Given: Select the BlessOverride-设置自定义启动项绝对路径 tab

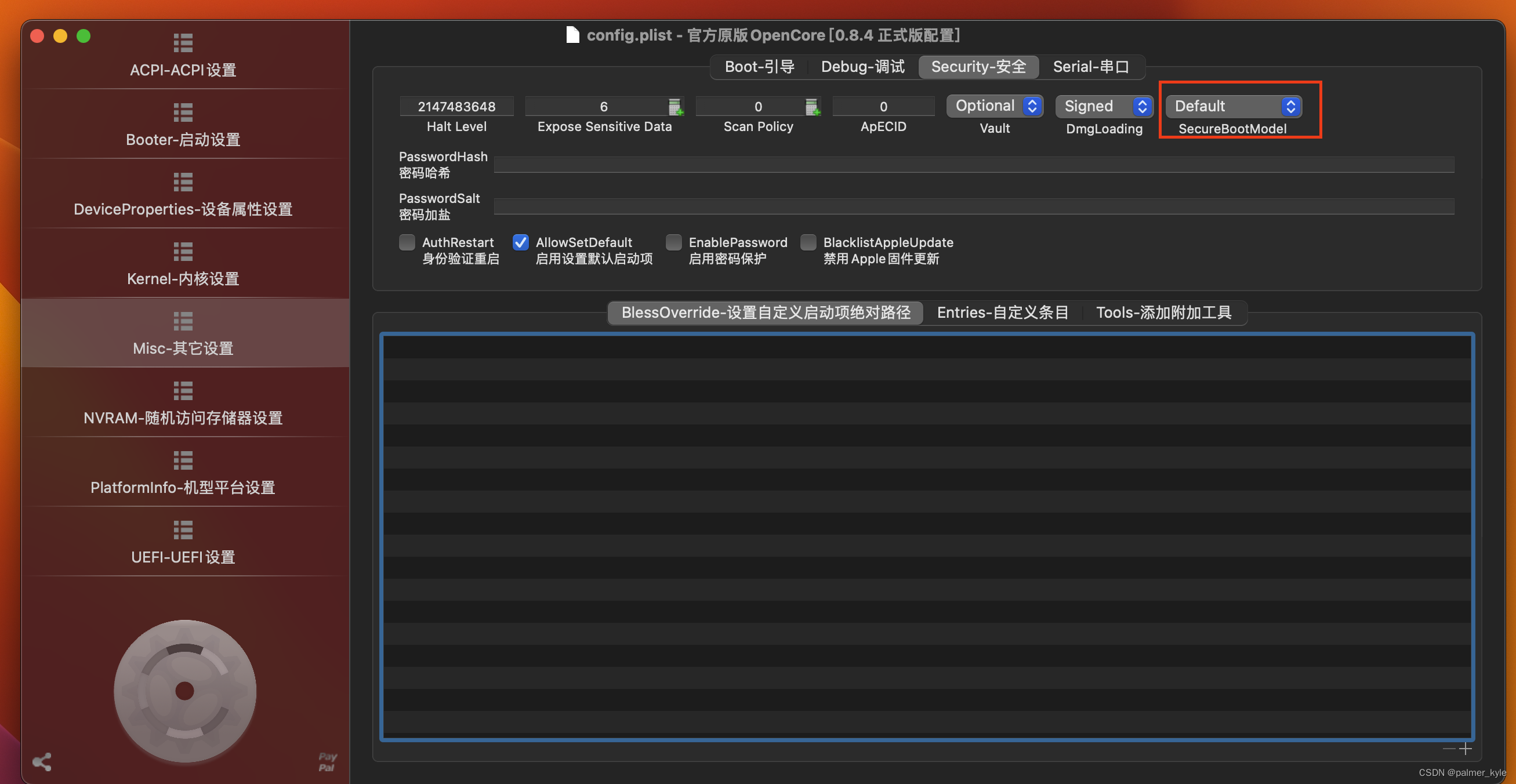Looking at the screenshot, I should point(766,312).
